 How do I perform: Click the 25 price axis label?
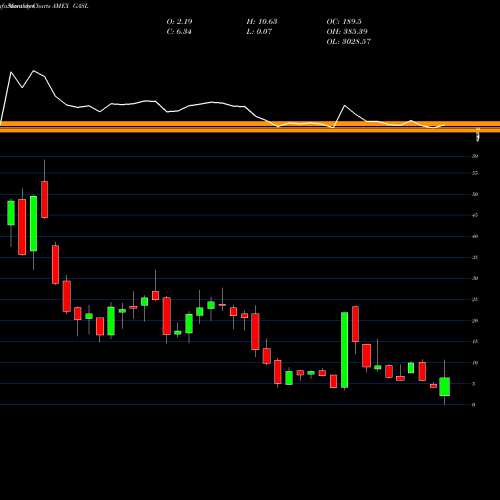(475, 300)
